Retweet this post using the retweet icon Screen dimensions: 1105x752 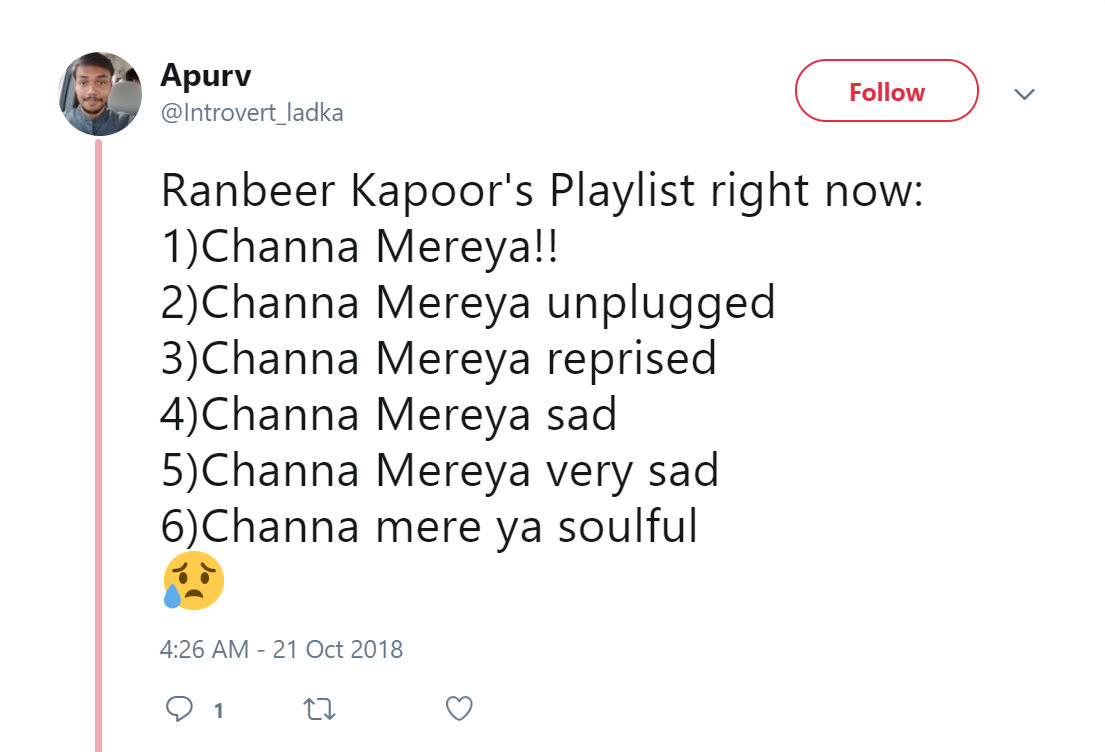[319, 709]
